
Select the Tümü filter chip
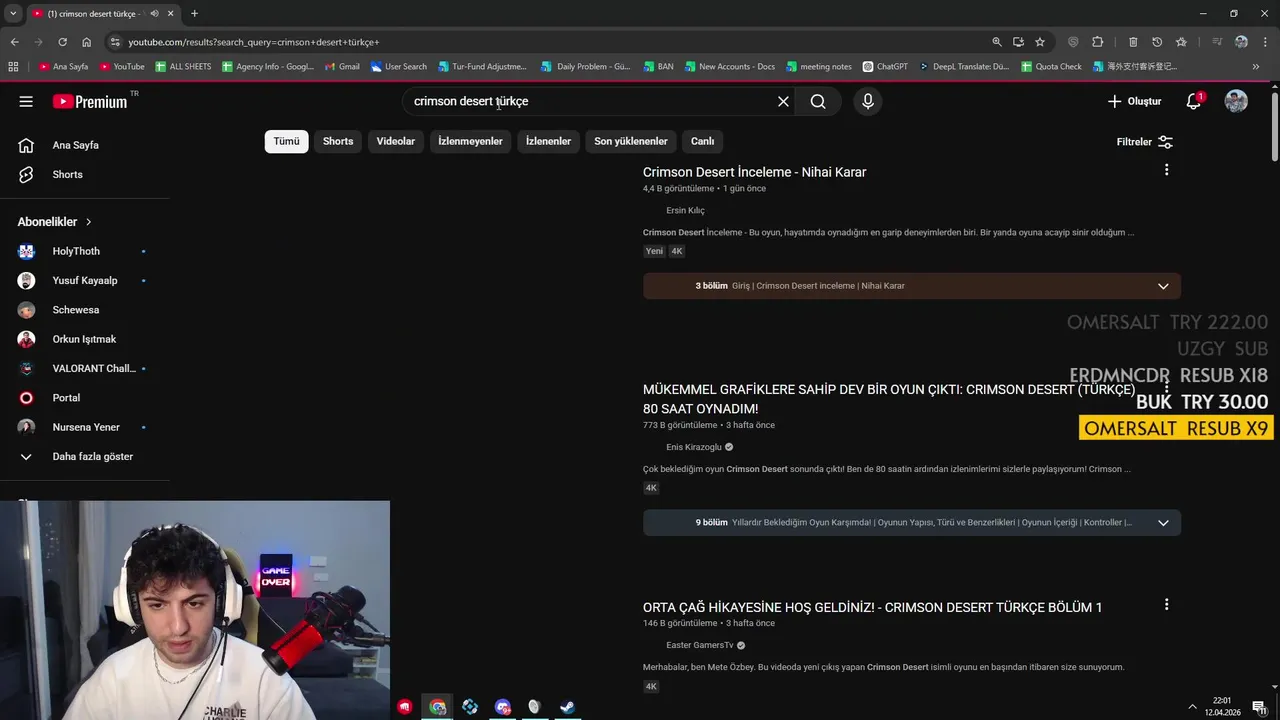[286, 141]
